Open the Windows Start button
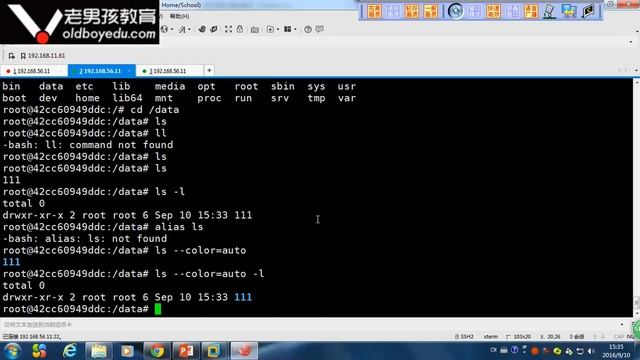The image size is (640, 360). [12, 351]
